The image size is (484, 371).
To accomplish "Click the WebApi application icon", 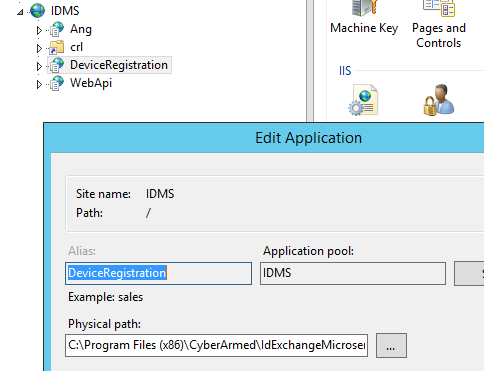I will [x=57, y=83].
